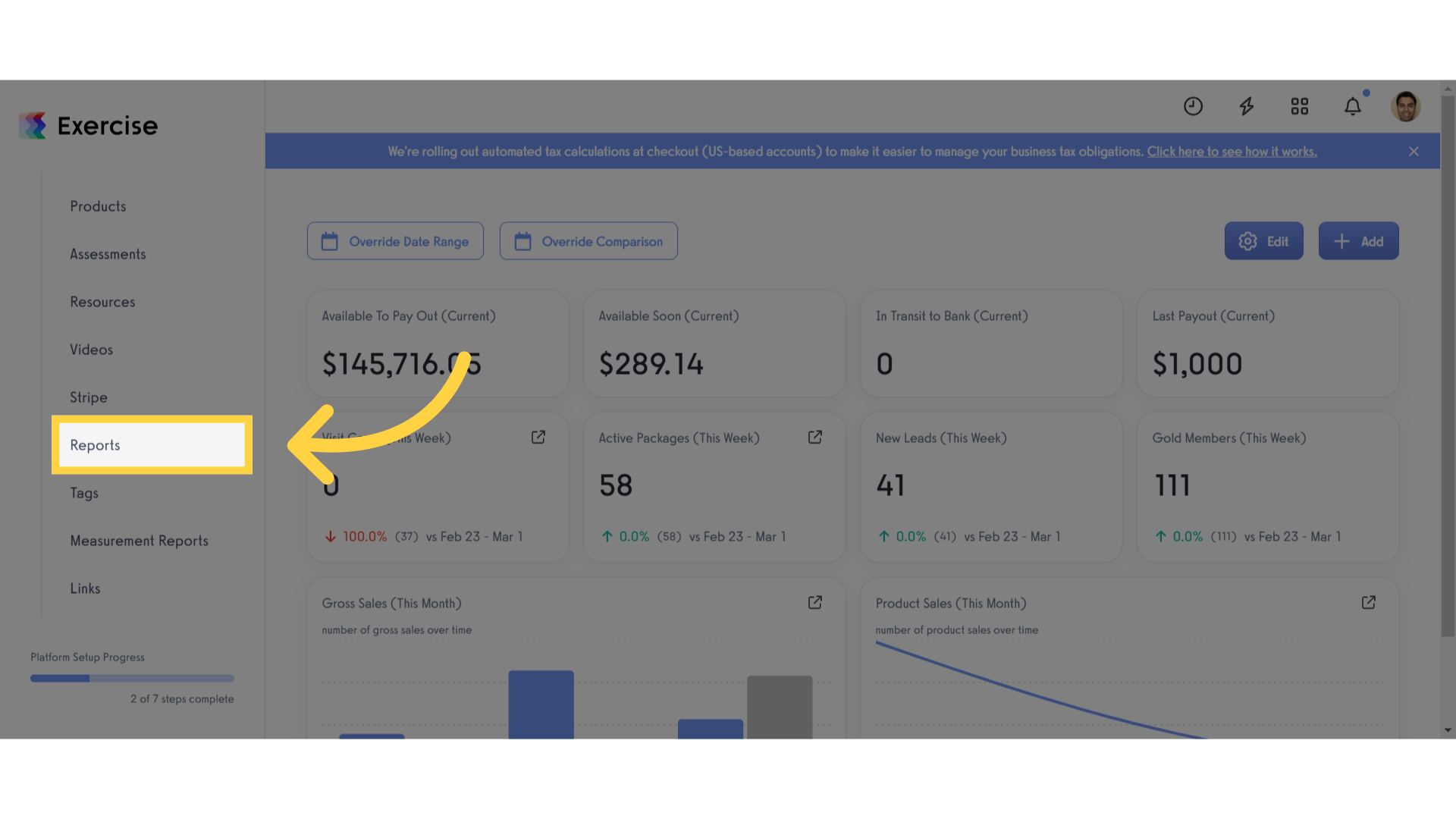Click '2 of 7 steps complete' text
Screen dimensions: 1456x819
point(182,699)
